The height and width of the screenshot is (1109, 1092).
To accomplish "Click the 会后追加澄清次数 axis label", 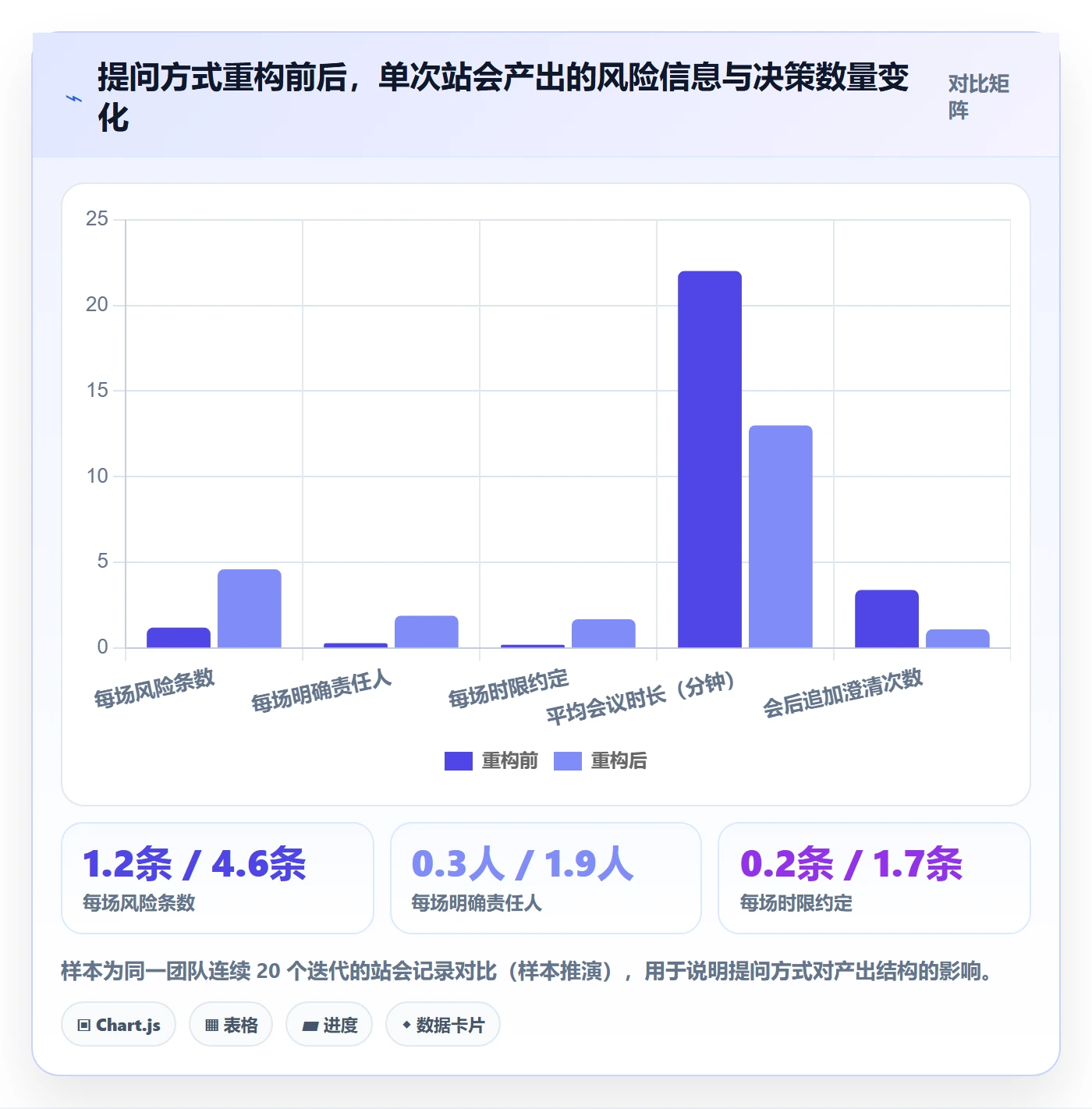I will [x=842, y=693].
